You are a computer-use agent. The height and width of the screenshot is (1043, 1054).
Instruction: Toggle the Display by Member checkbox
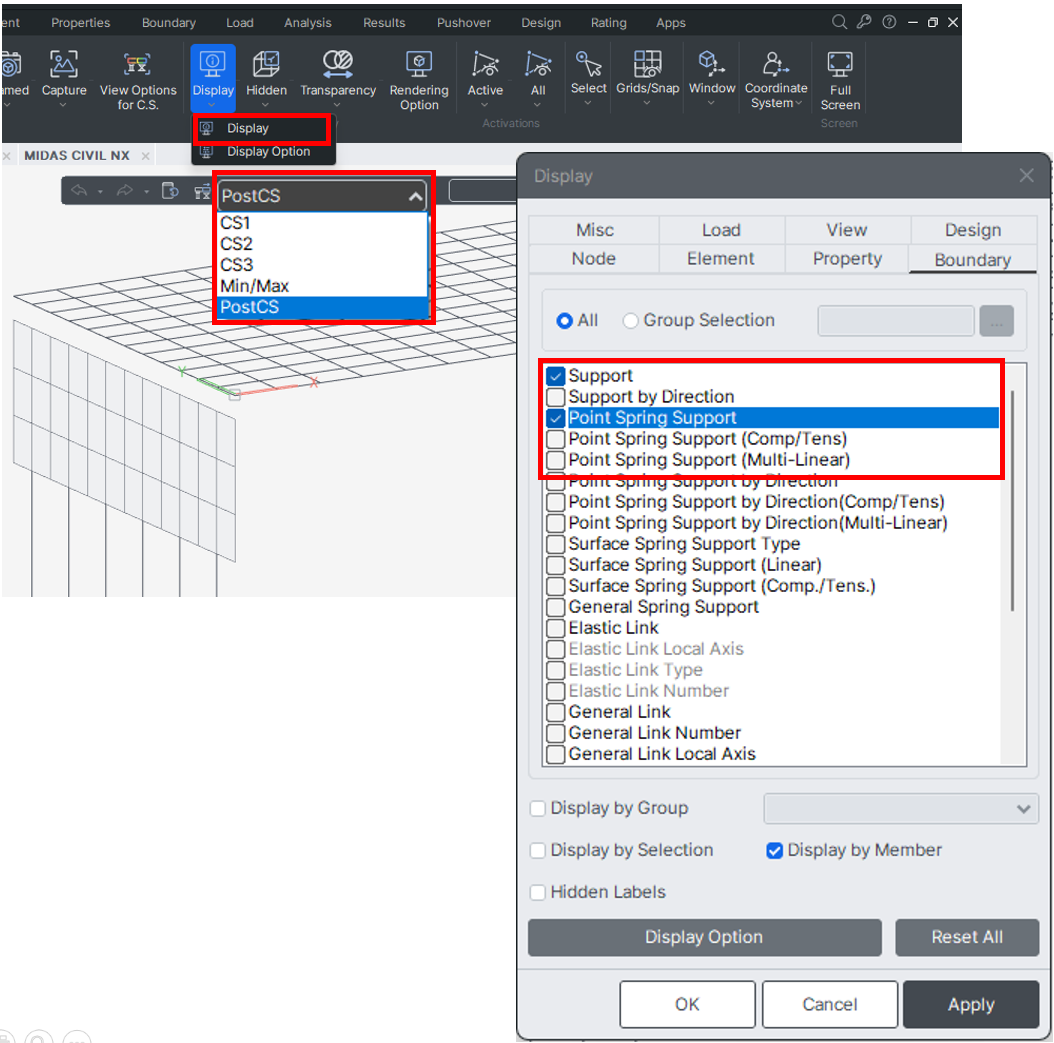774,851
